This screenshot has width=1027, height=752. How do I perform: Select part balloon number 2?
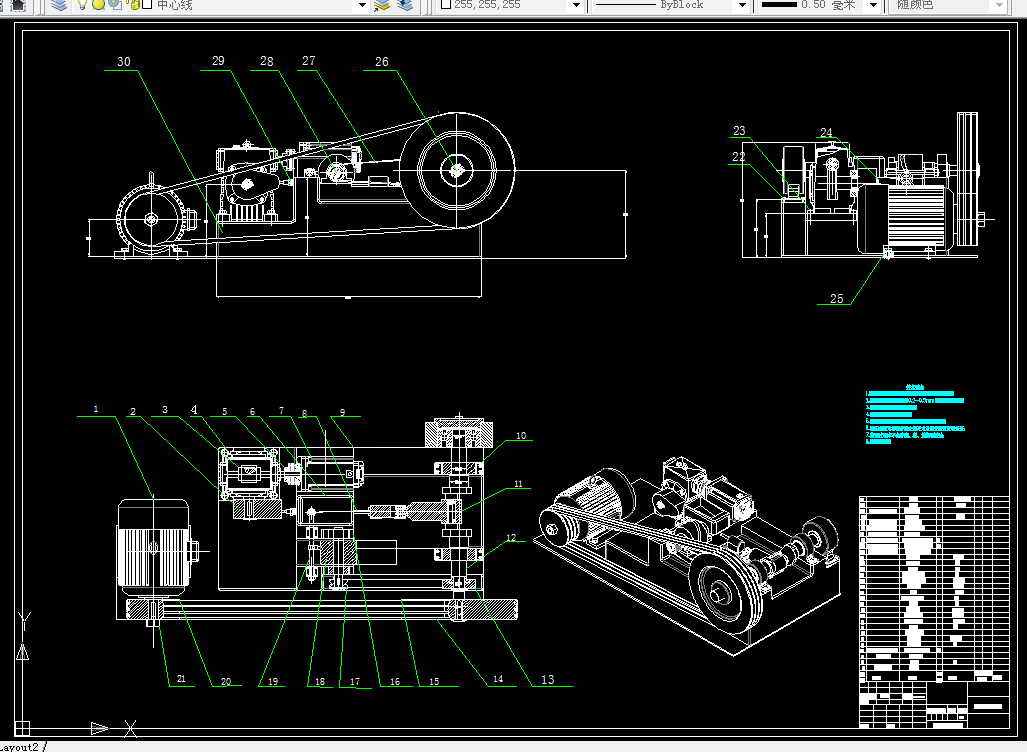(133, 411)
